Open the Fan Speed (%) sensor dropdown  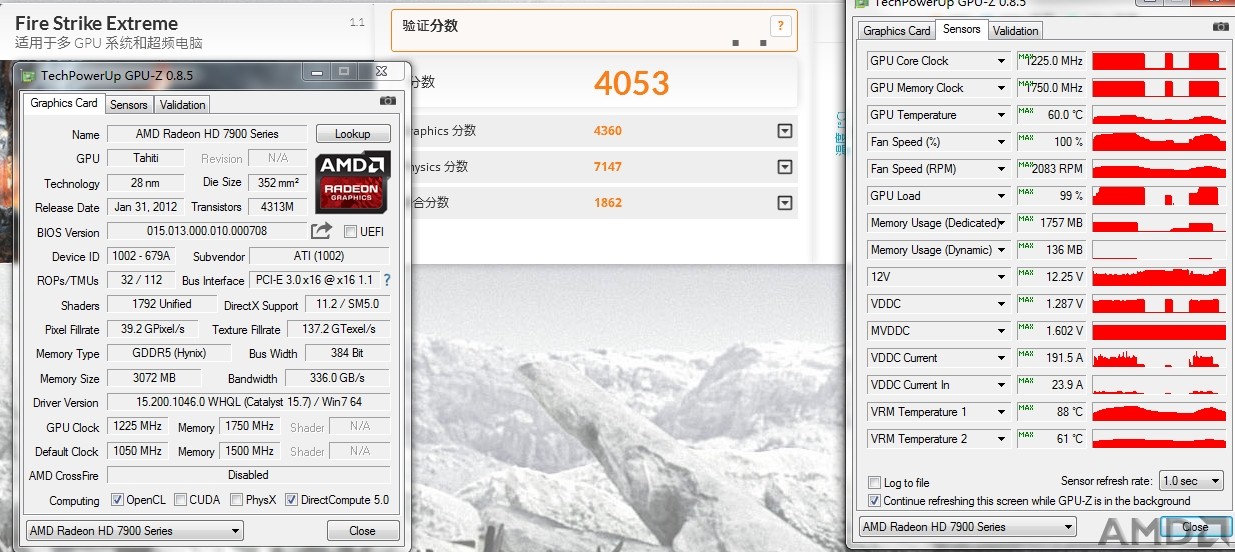[x=1001, y=142]
